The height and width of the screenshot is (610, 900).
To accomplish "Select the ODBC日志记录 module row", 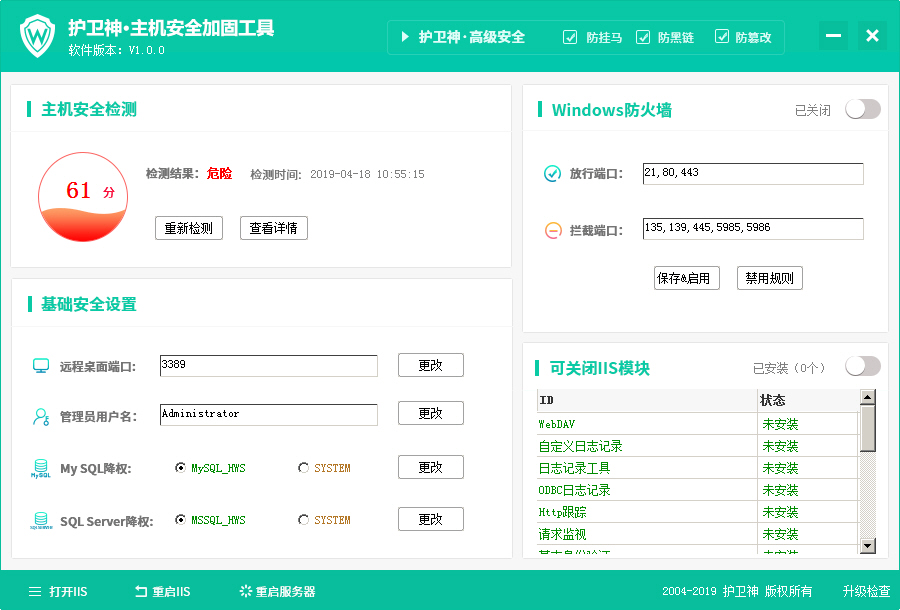I will 698,490.
